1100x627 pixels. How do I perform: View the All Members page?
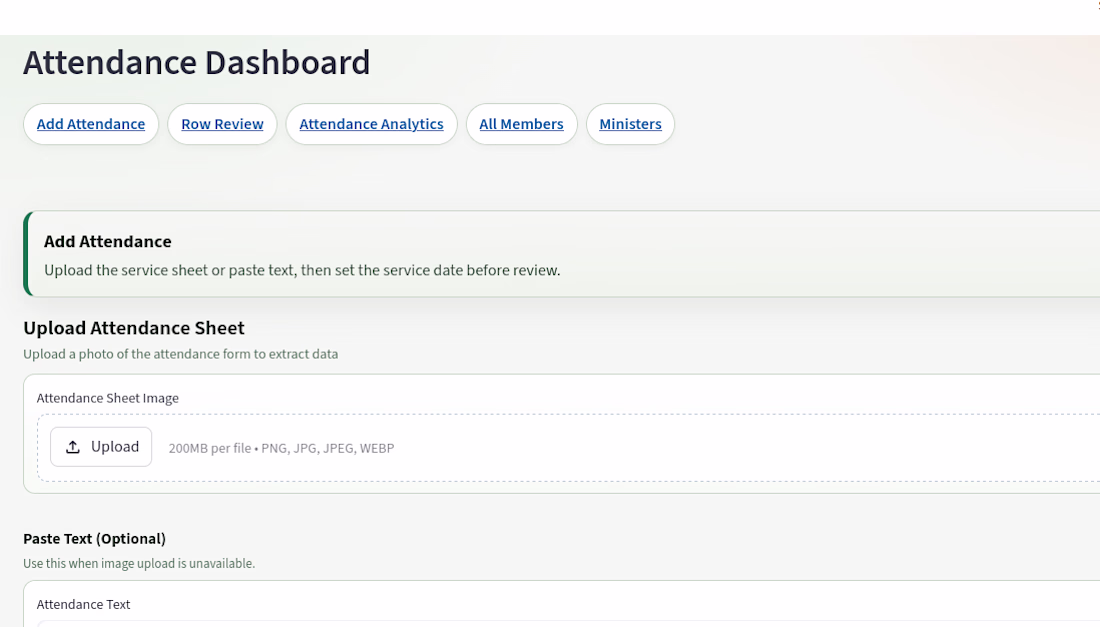(x=521, y=124)
